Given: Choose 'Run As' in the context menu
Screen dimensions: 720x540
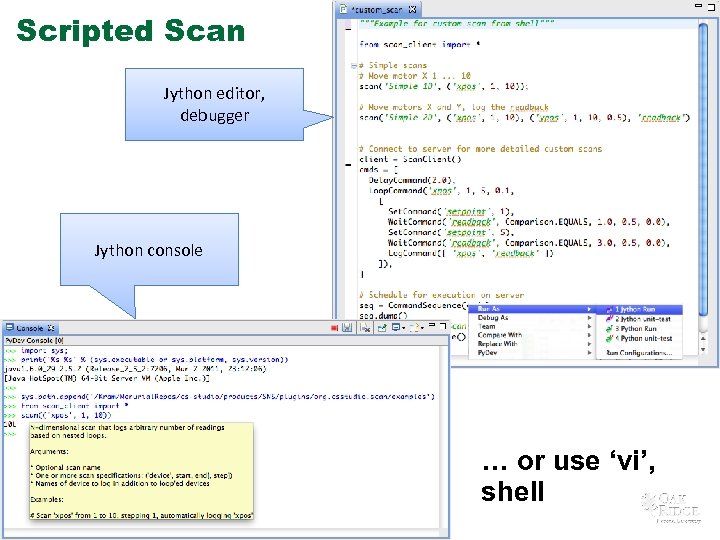Looking at the screenshot, I should pyautogui.click(x=532, y=309).
